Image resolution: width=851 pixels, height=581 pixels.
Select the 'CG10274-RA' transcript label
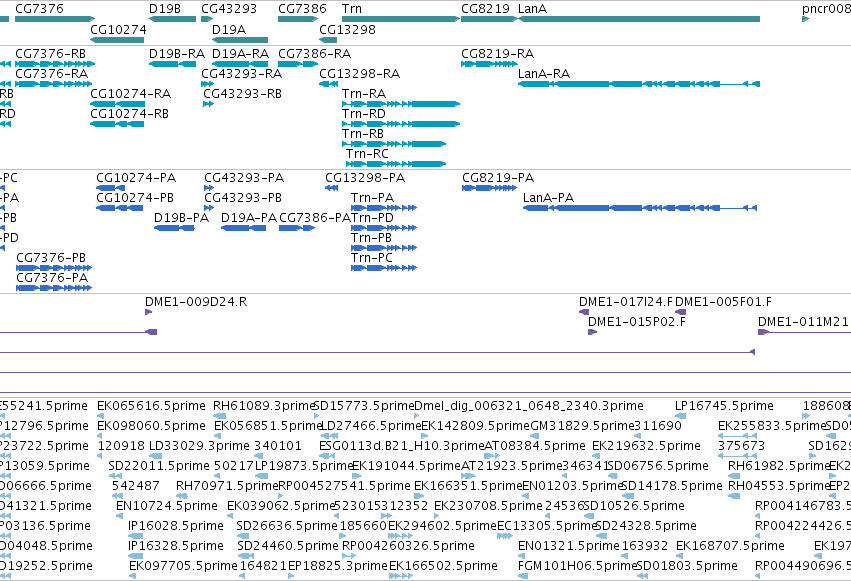(131, 94)
